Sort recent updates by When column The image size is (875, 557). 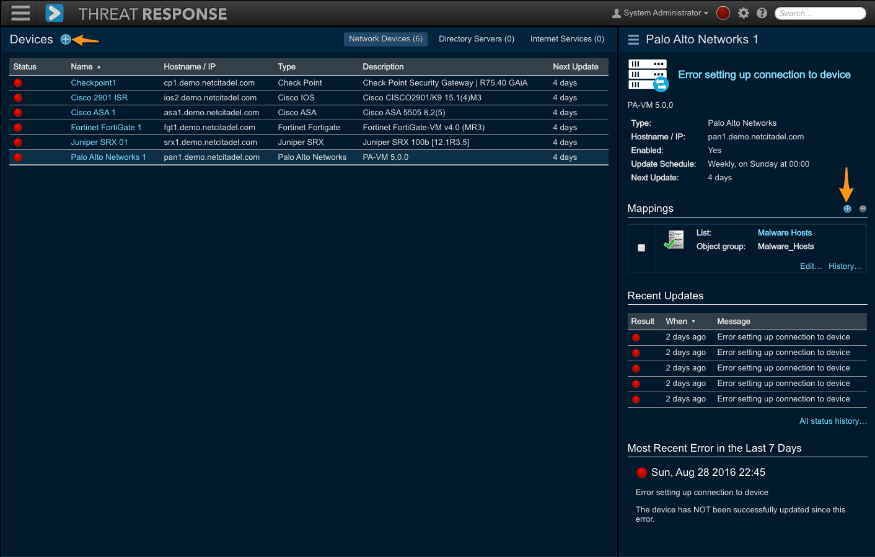[x=680, y=321]
